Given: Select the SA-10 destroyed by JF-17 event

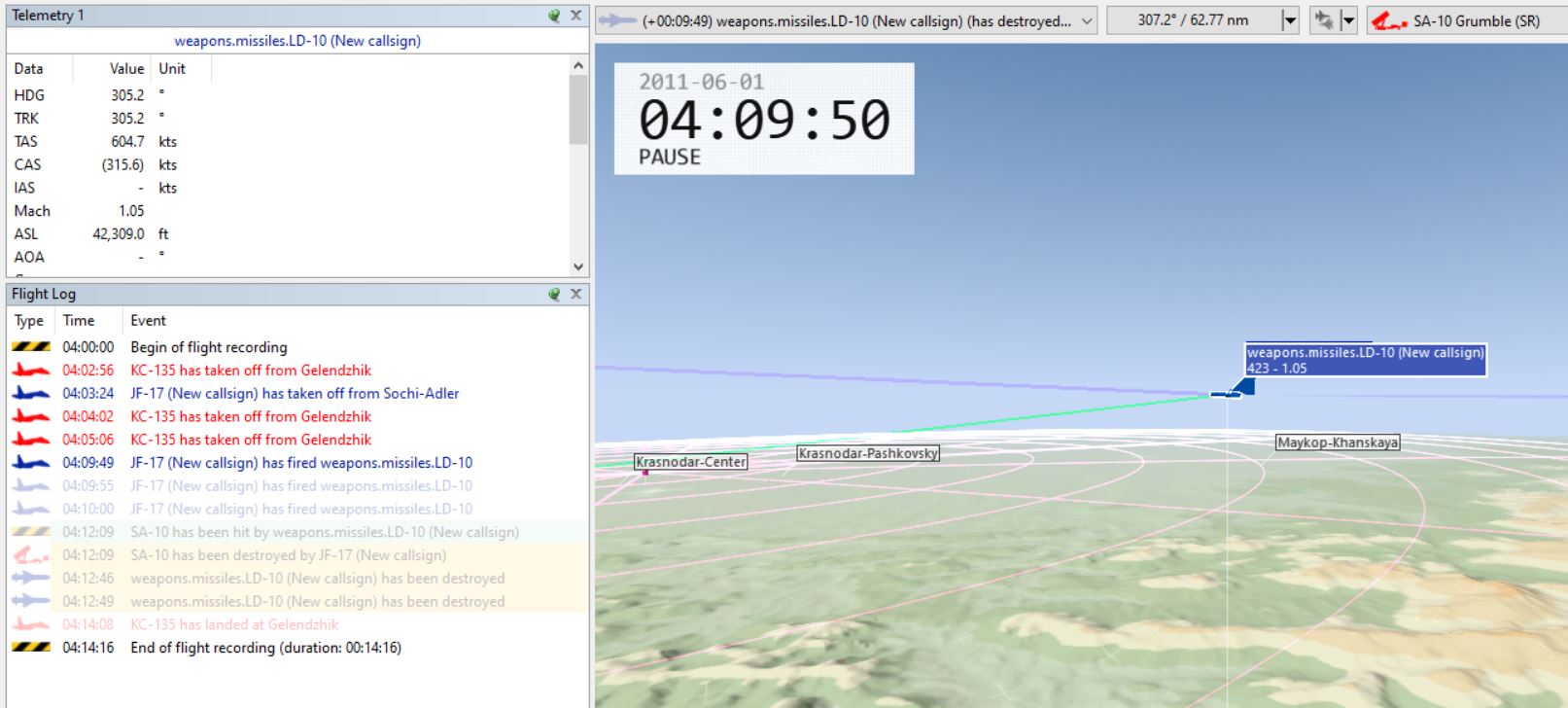Looking at the screenshot, I should pyautogui.click(x=297, y=555).
